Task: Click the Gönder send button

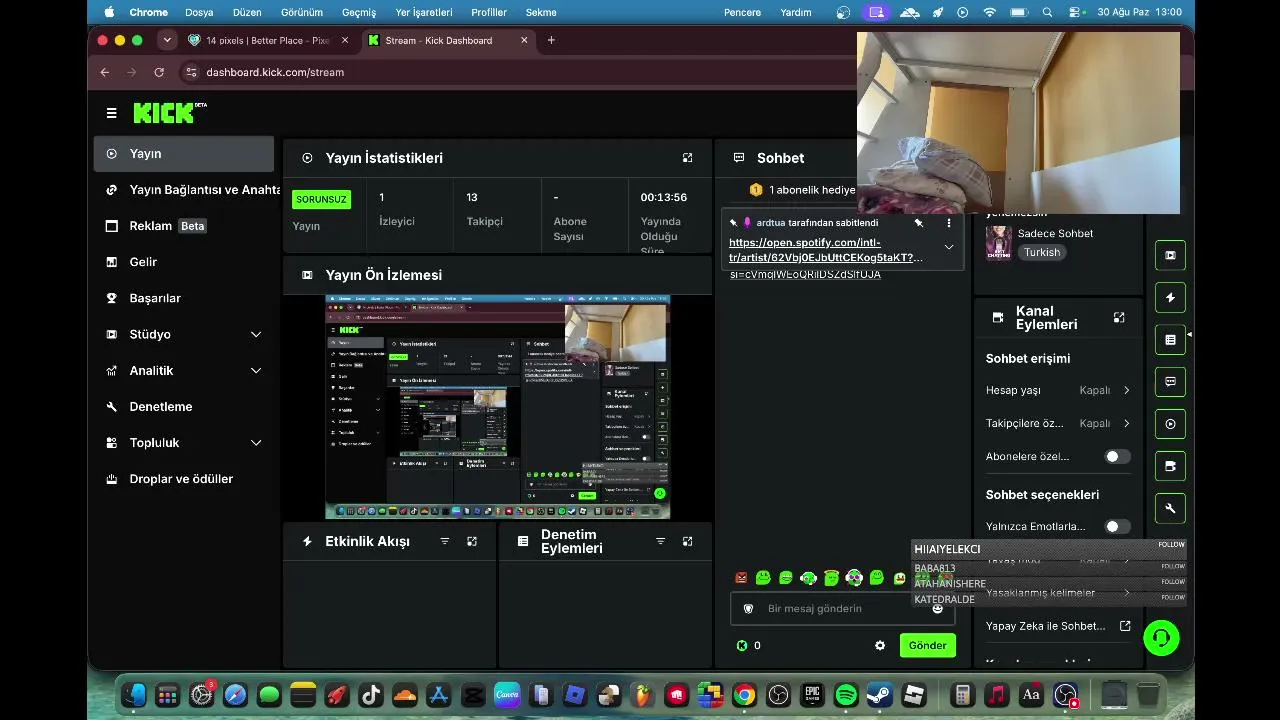Action: coord(927,645)
